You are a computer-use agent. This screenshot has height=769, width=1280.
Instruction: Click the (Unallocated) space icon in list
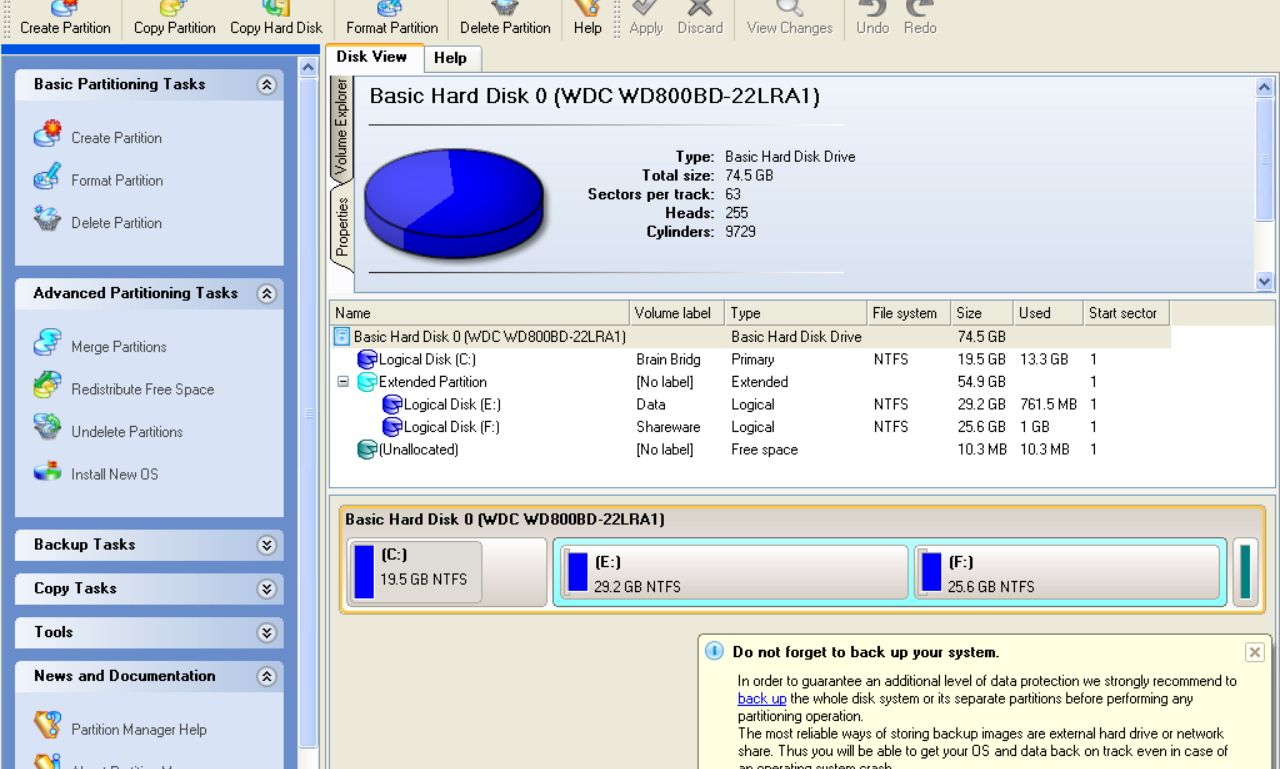click(x=367, y=450)
